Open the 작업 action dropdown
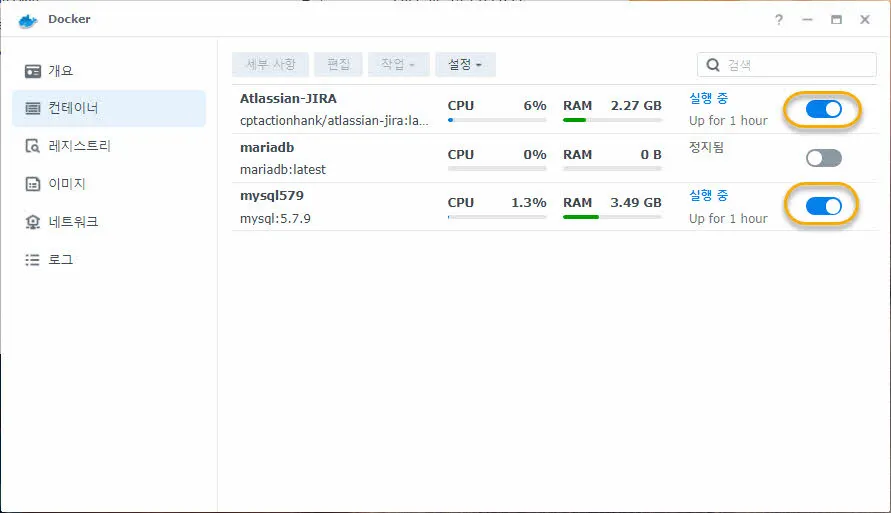891x513 pixels. (398, 65)
